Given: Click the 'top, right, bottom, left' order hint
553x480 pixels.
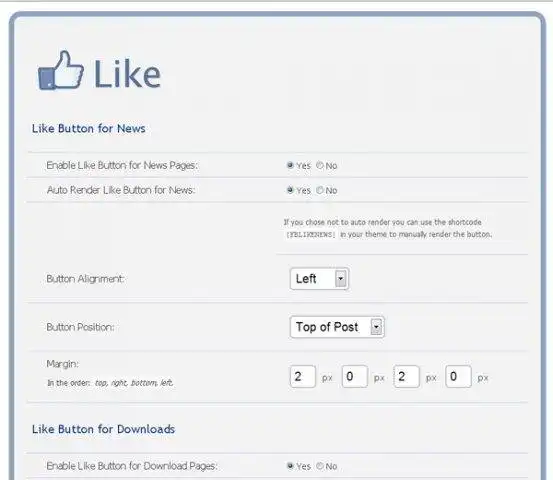Looking at the screenshot, I should pyautogui.click(x=134, y=383).
